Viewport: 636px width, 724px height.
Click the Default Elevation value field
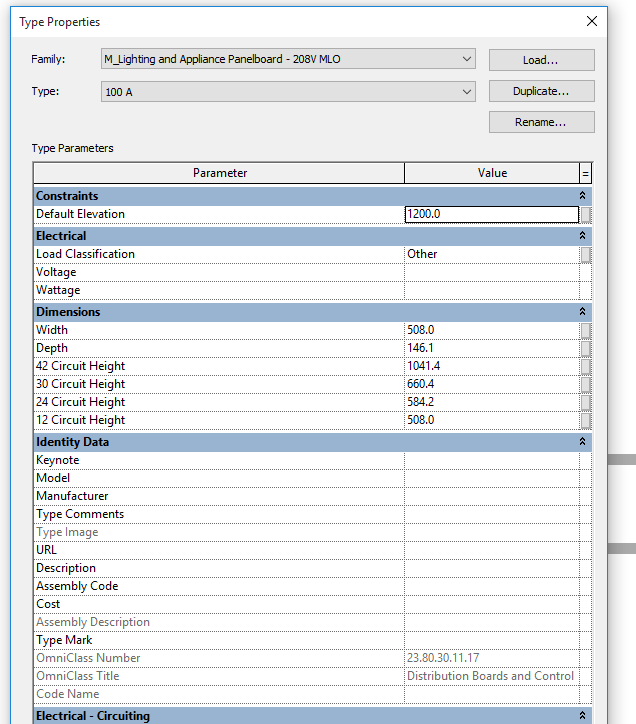(492, 214)
